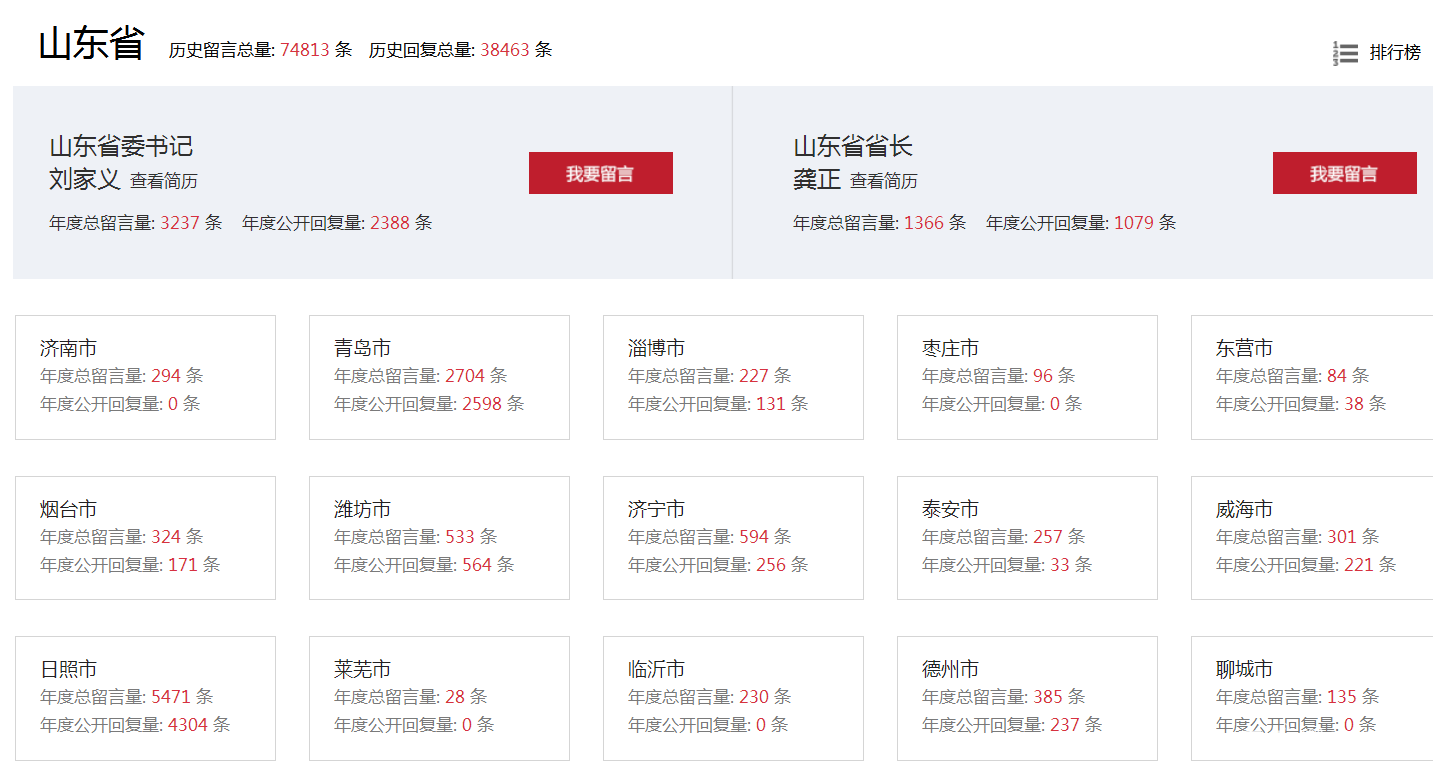Open the 威海市 card
The height and width of the screenshot is (765, 1433).
coord(1312,538)
